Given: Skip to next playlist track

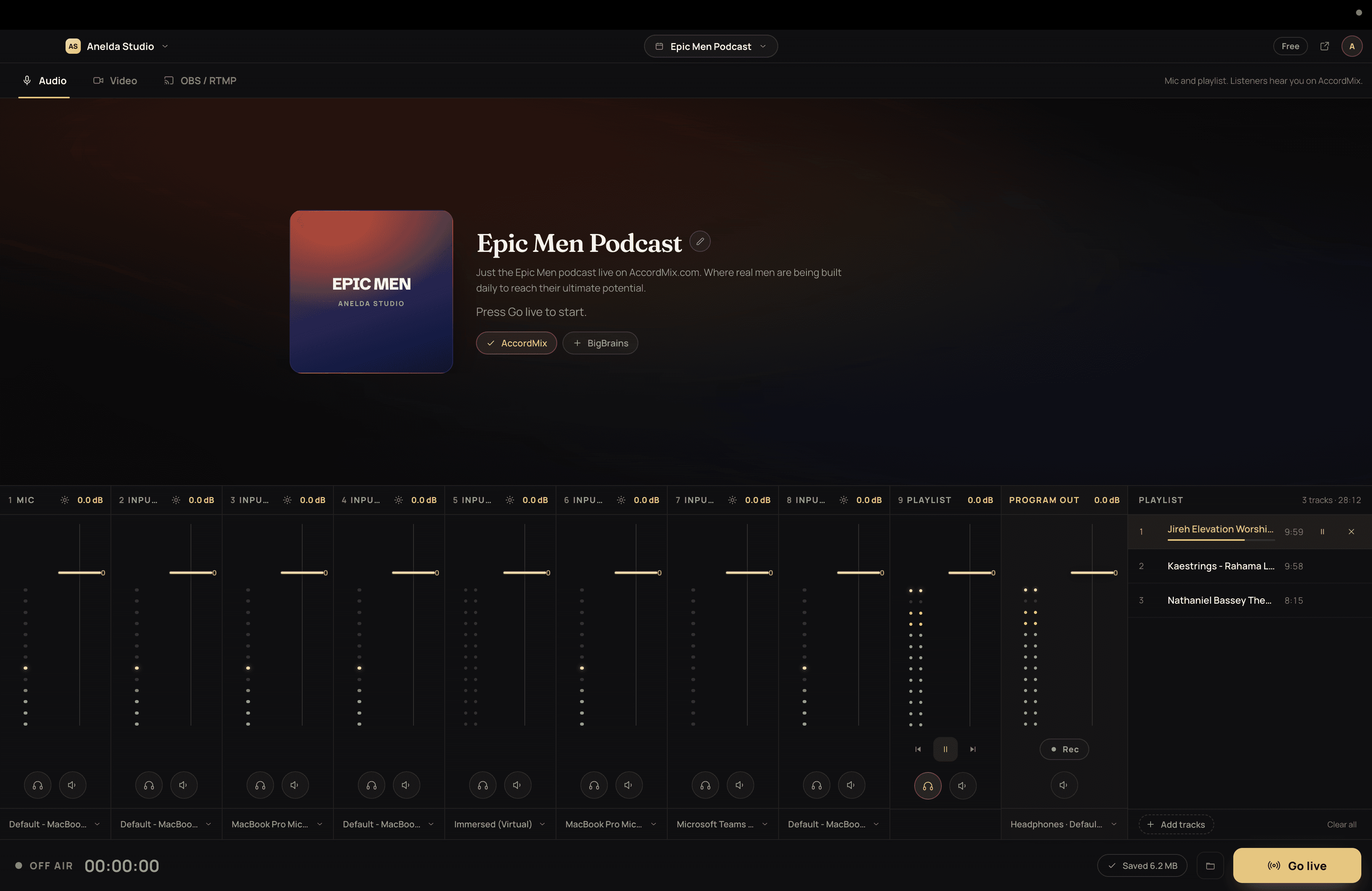Looking at the screenshot, I should 973,749.
